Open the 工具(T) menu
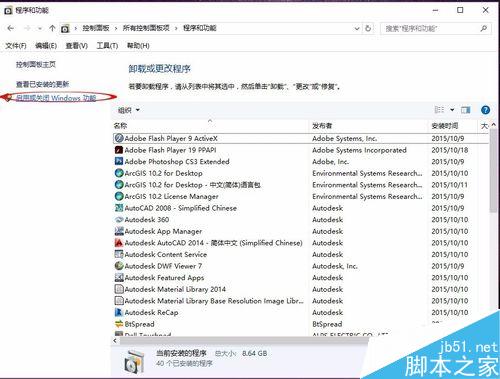Viewport: 500px width, 379px height. tap(107, 46)
